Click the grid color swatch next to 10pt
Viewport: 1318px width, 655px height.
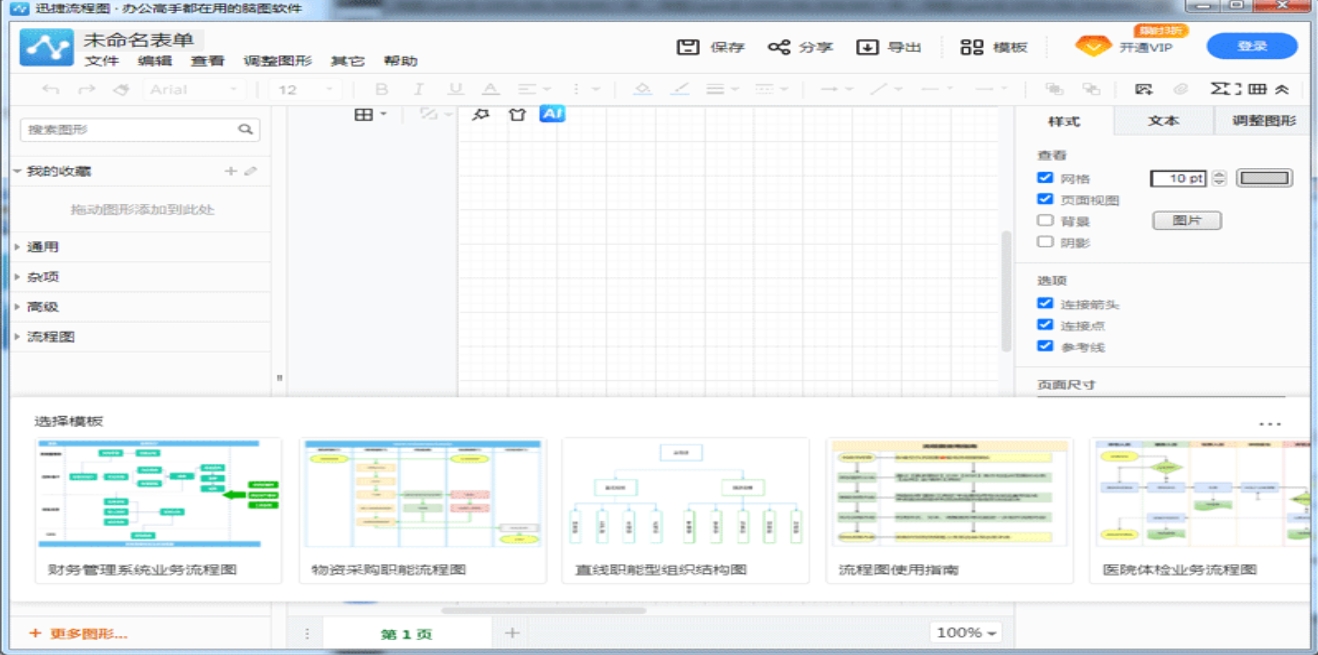point(1264,177)
